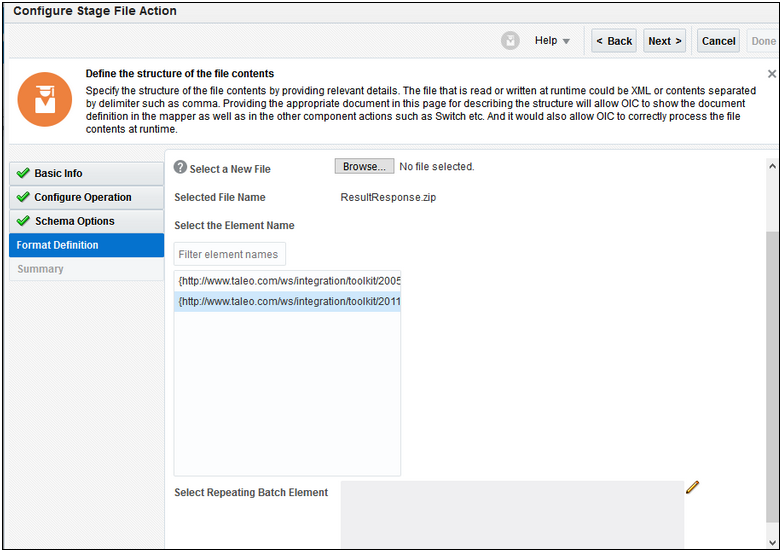Click the Next > button
This screenshot has height=551, width=783.
665,41
